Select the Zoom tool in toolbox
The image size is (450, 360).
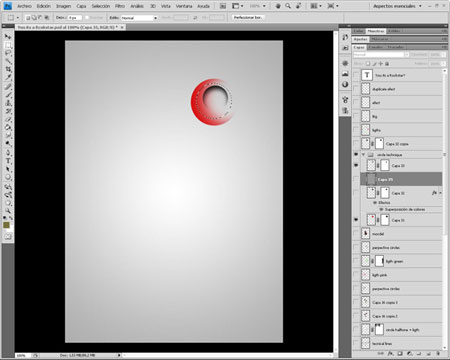pyautogui.click(x=8, y=211)
